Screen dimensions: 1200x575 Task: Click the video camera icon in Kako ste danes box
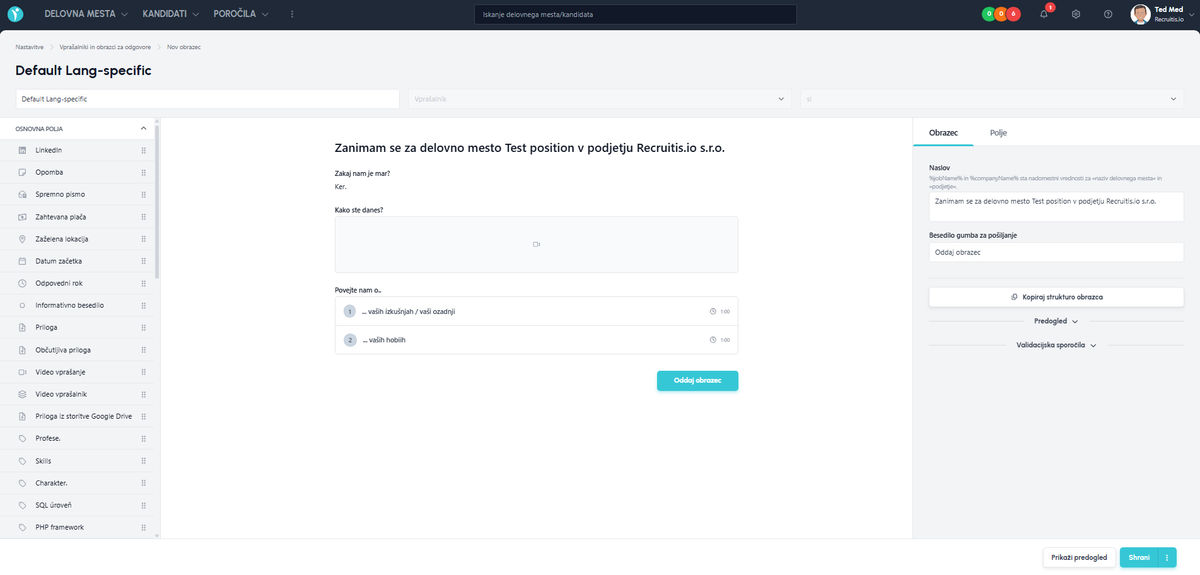tap(536, 244)
